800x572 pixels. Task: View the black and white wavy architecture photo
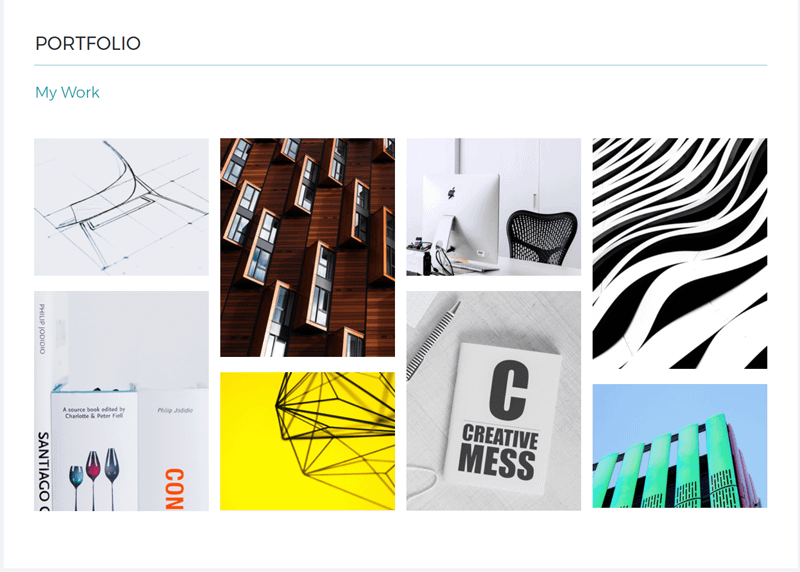pos(680,253)
